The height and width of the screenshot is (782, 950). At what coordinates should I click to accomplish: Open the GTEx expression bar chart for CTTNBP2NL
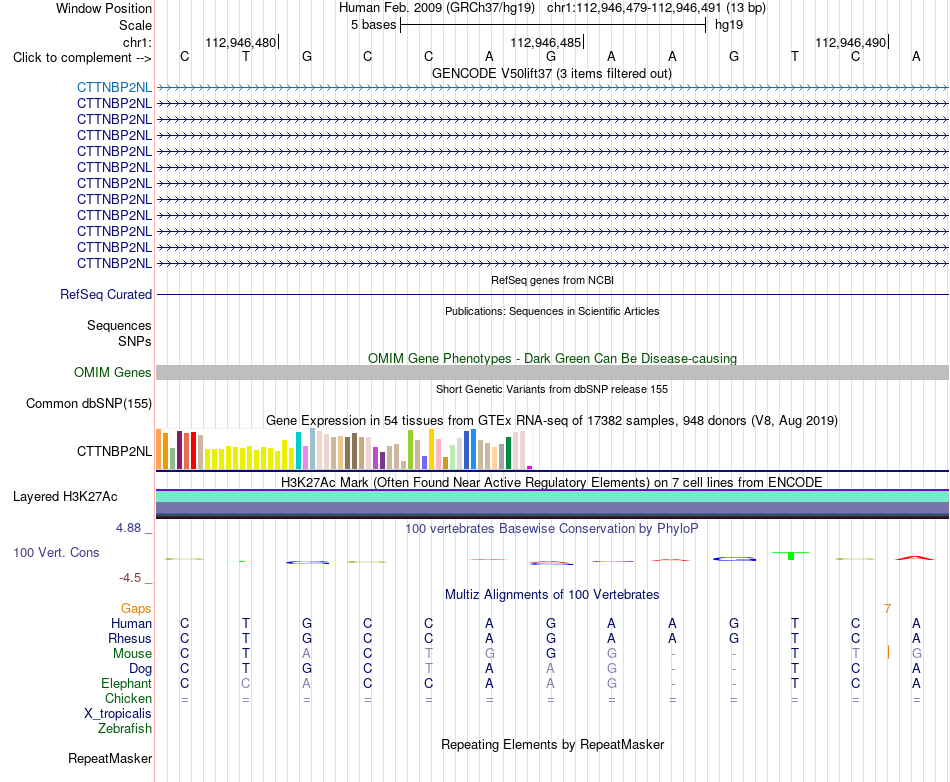[x=344, y=449]
